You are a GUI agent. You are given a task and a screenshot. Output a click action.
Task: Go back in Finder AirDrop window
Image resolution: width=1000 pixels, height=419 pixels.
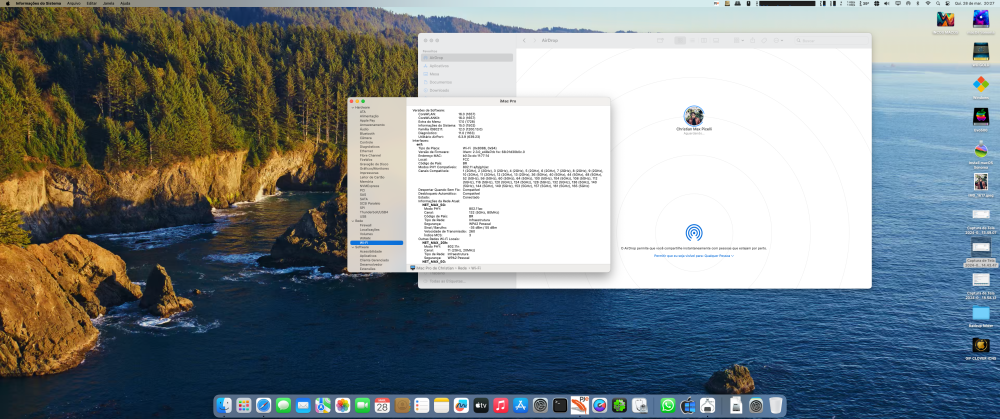click(524, 40)
